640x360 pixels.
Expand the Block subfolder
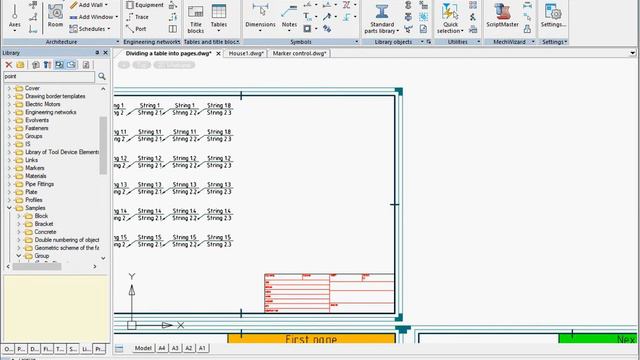click(x=19, y=216)
